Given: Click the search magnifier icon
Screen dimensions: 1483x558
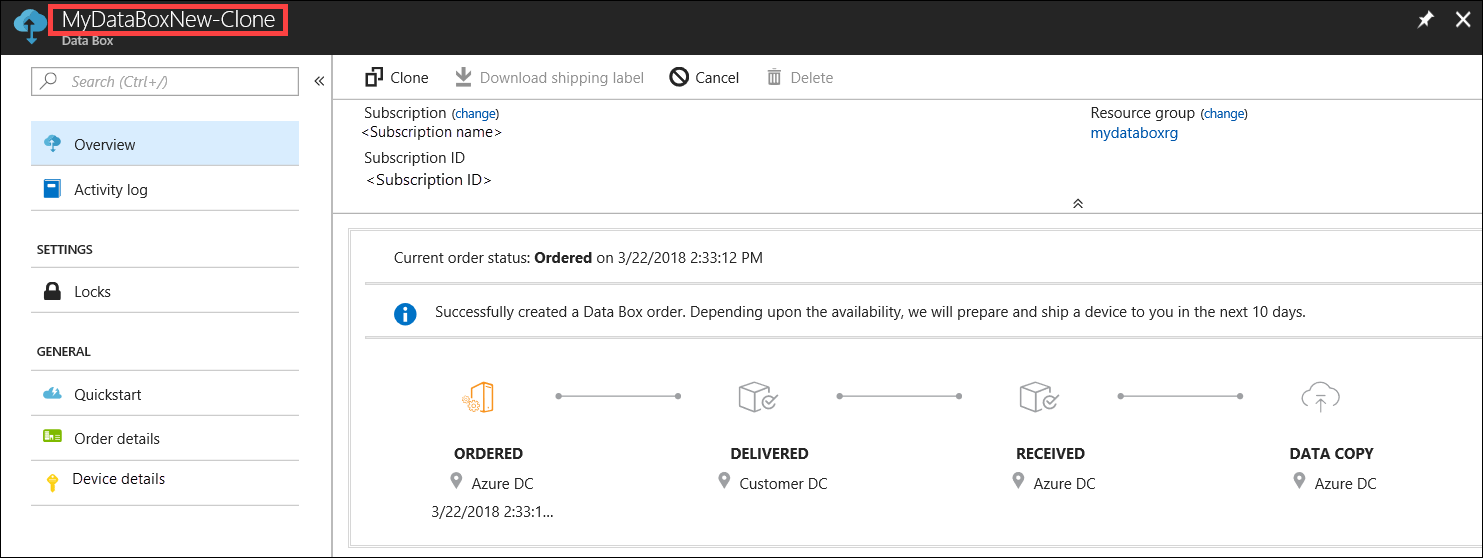Looking at the screenshot, I should pyautogui.click(x=49, y=81).
